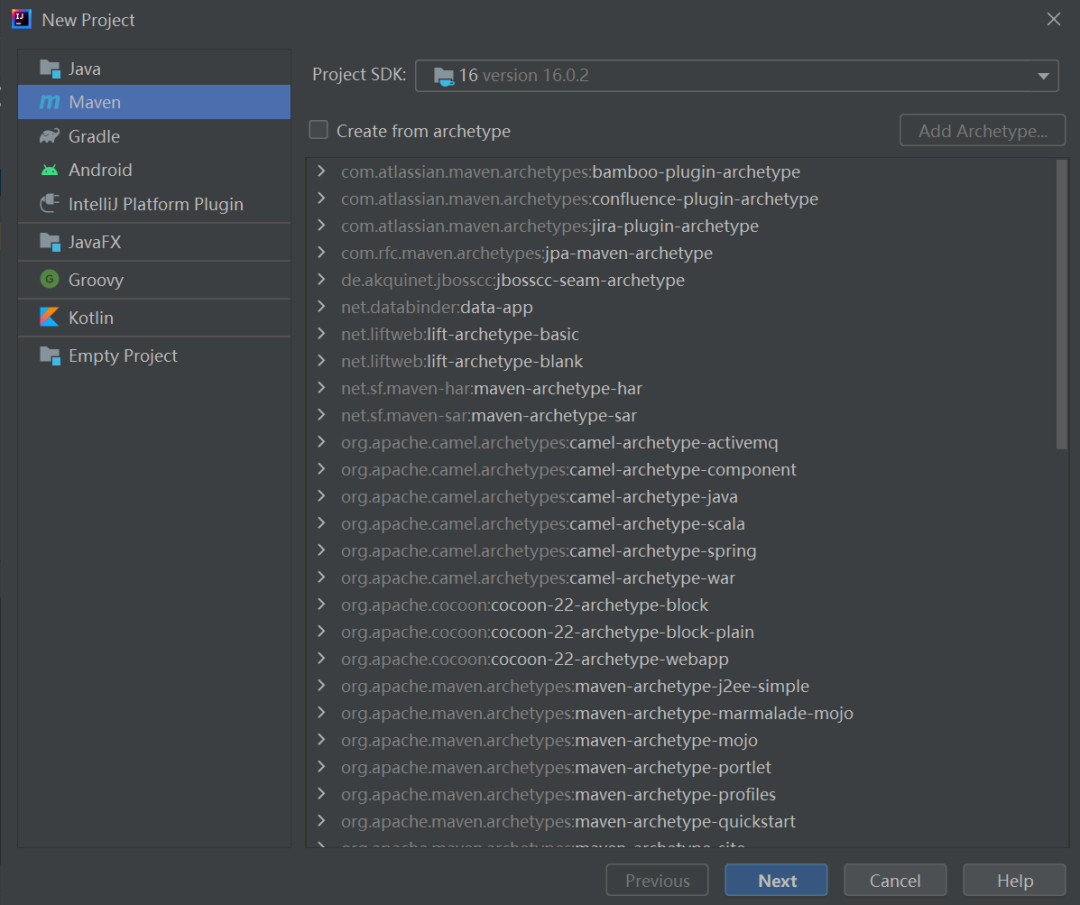Select camel-archetype-spring row
The width and height of the screenshot is (1080, 905).
tap(681, 551)
